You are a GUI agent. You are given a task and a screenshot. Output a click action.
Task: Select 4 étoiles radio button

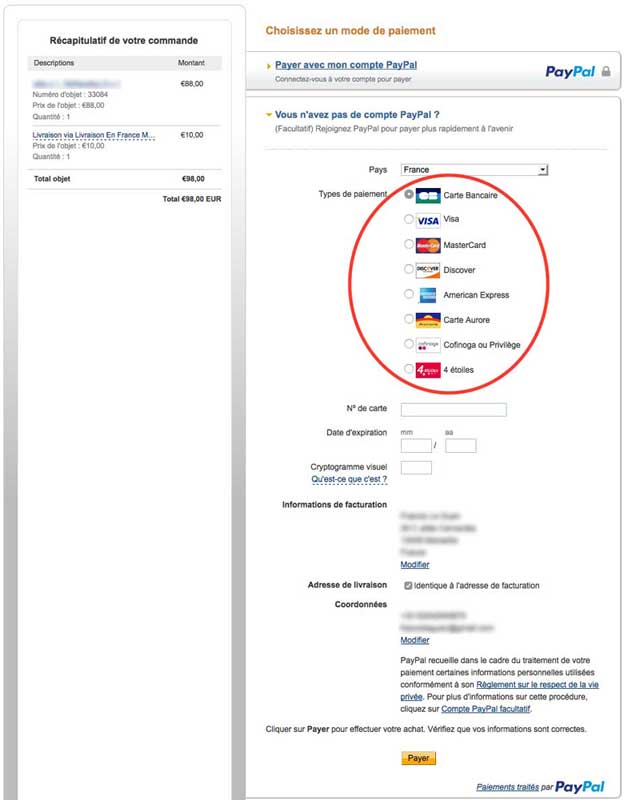pyautogui.click(x=408, y=368)
